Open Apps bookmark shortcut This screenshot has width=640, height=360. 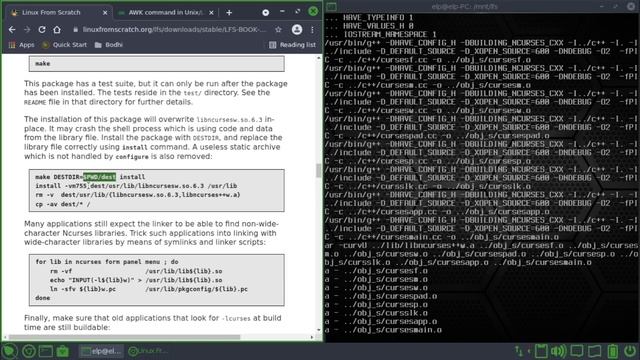point(22,45)
